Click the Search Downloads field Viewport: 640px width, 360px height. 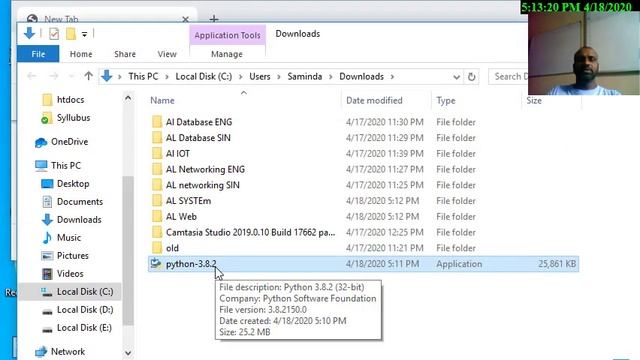[508, 76]
